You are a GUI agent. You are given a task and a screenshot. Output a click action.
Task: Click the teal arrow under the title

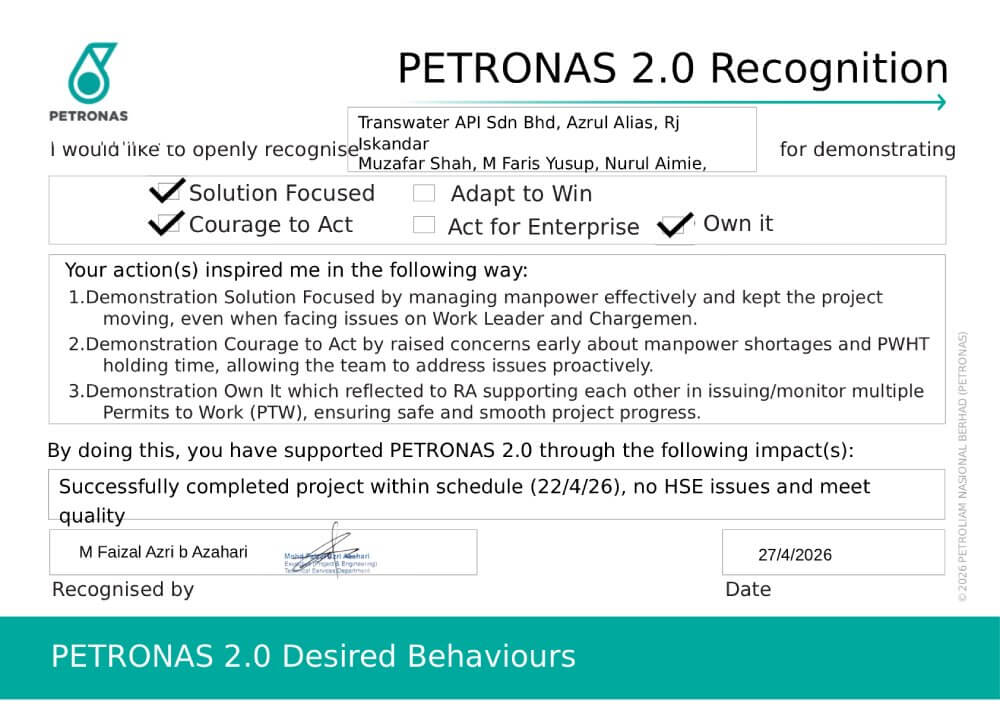tap(676, 102)
